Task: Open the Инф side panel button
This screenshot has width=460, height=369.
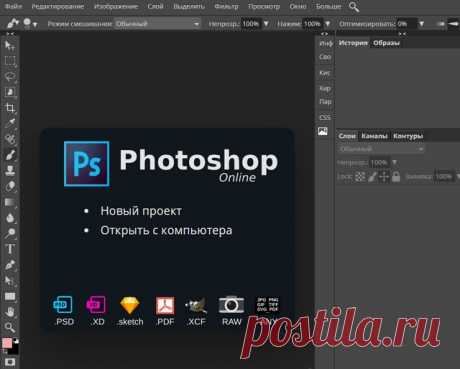Action: click(x=326, y=44)
